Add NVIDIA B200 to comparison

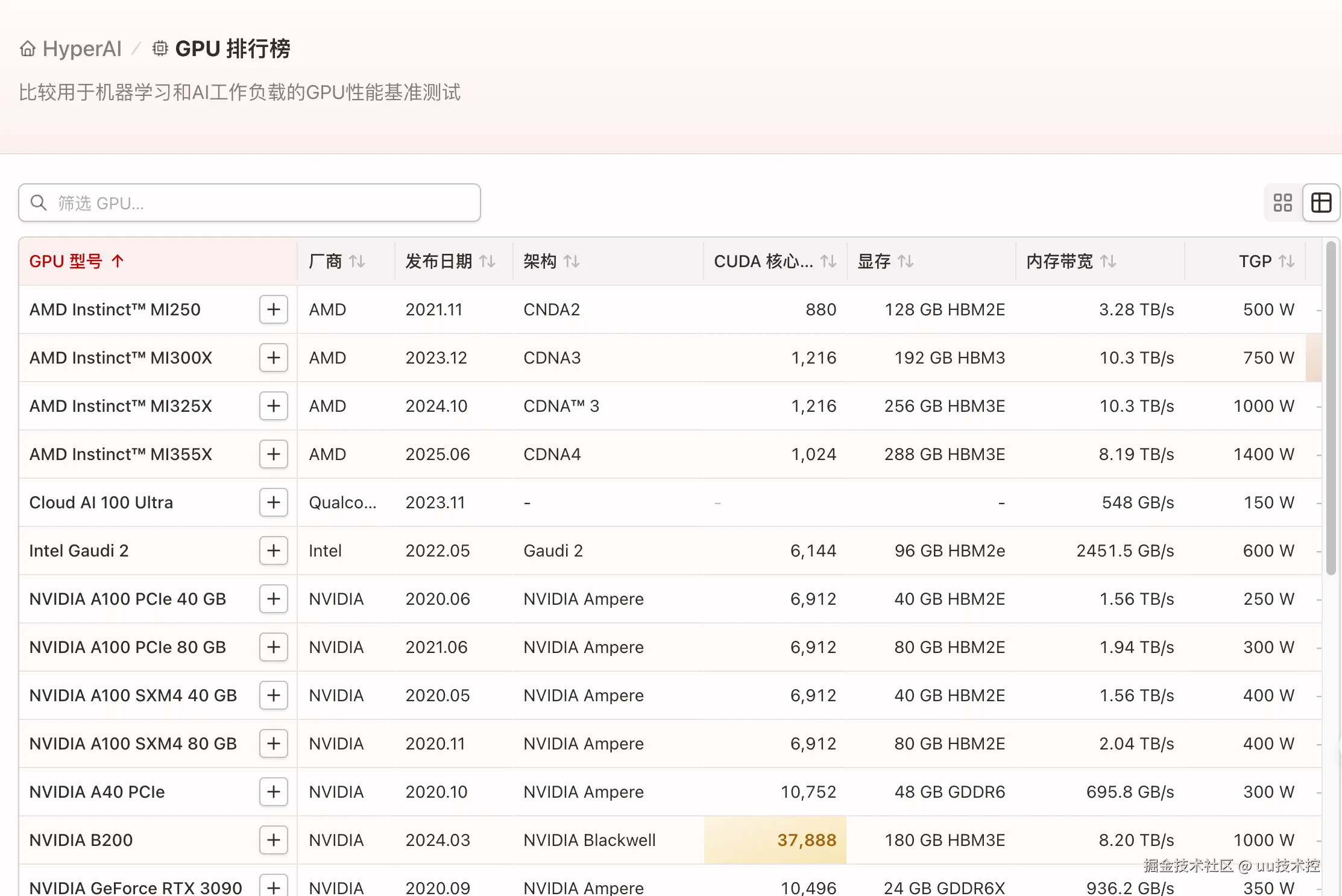(273, 840)
